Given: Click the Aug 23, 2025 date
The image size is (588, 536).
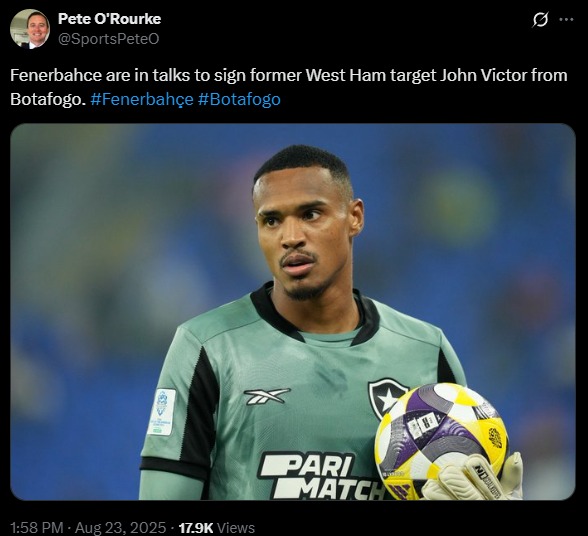Looking at the screenshot, I should click(x=120, y=528).
